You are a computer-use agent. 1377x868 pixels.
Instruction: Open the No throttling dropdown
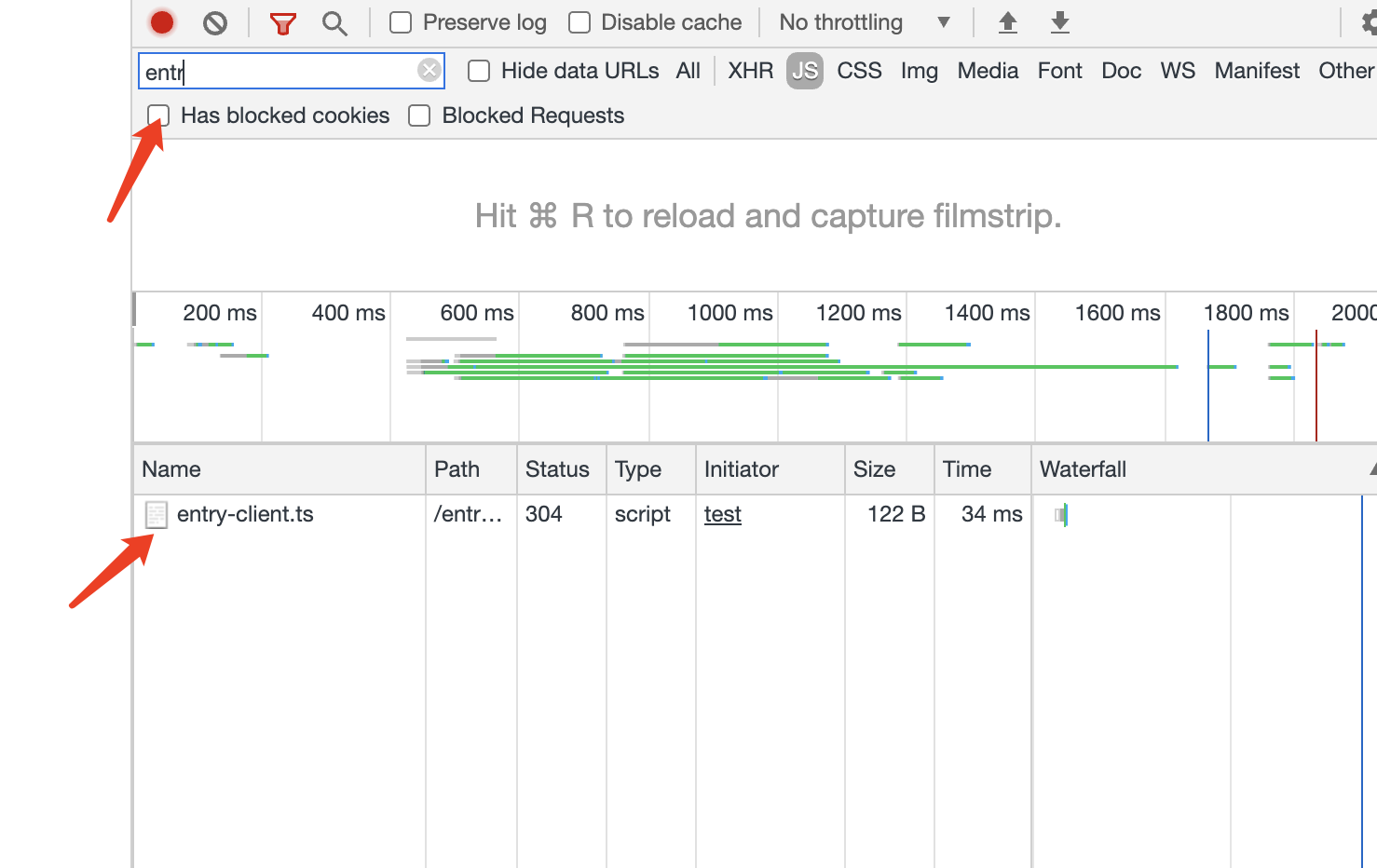pos(866,21)
